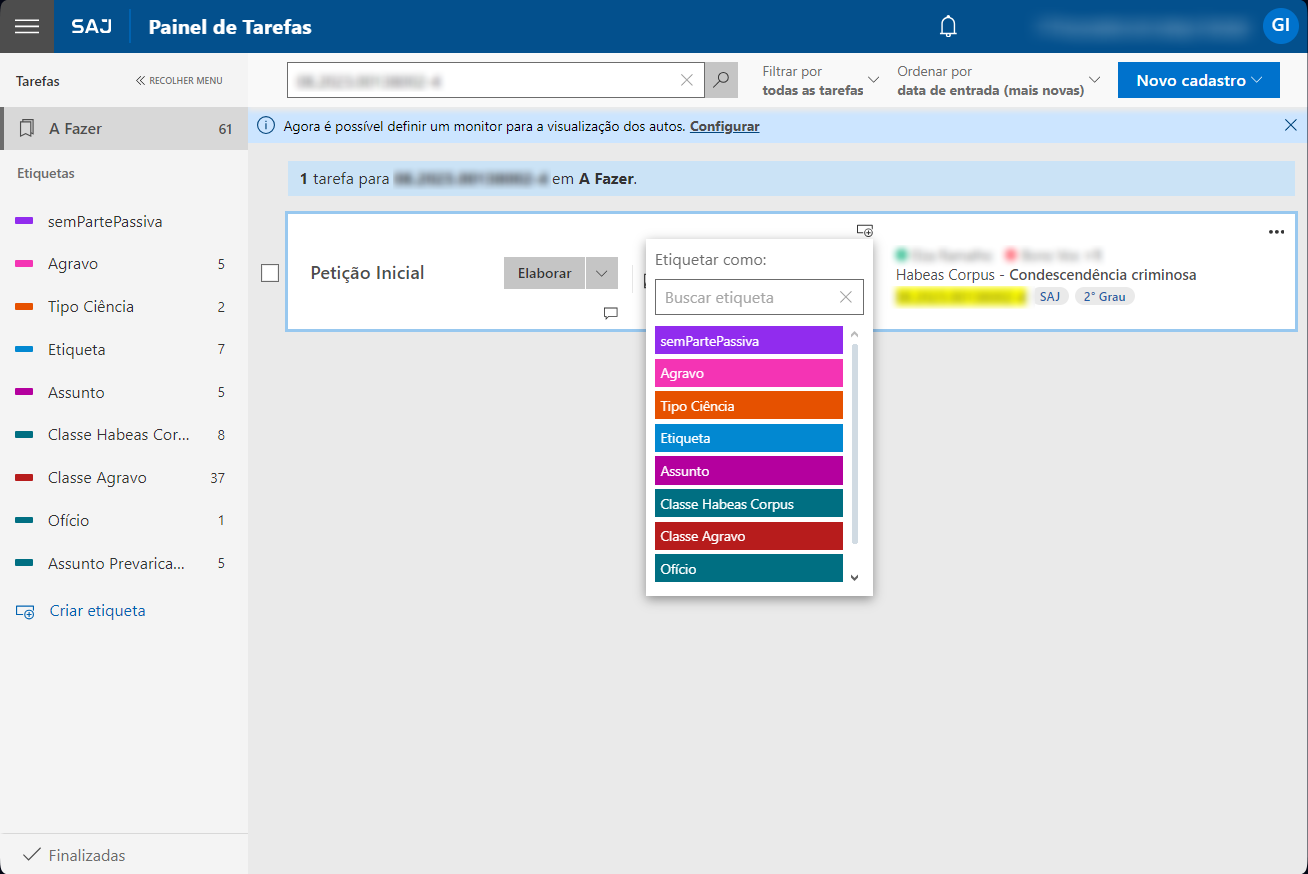Open Finalizadas at the sidebar bottom

86,855
